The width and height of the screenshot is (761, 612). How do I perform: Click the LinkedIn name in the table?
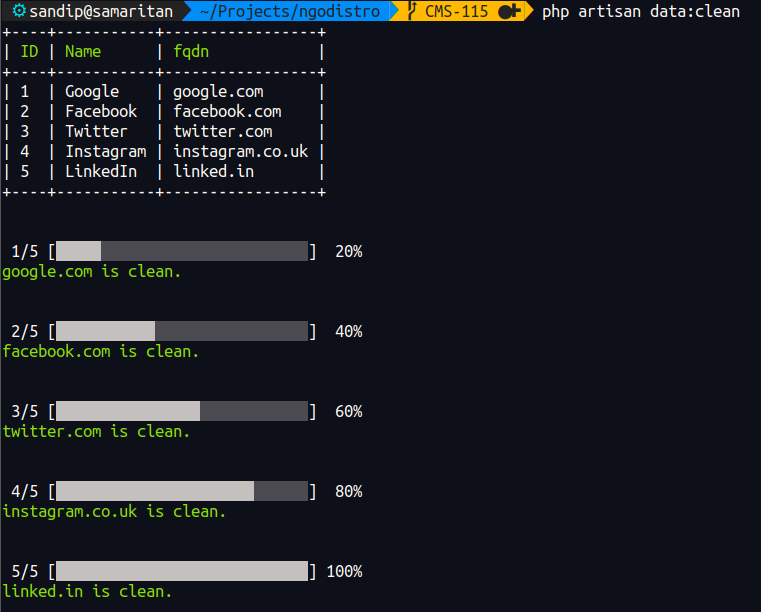[101, 172]
